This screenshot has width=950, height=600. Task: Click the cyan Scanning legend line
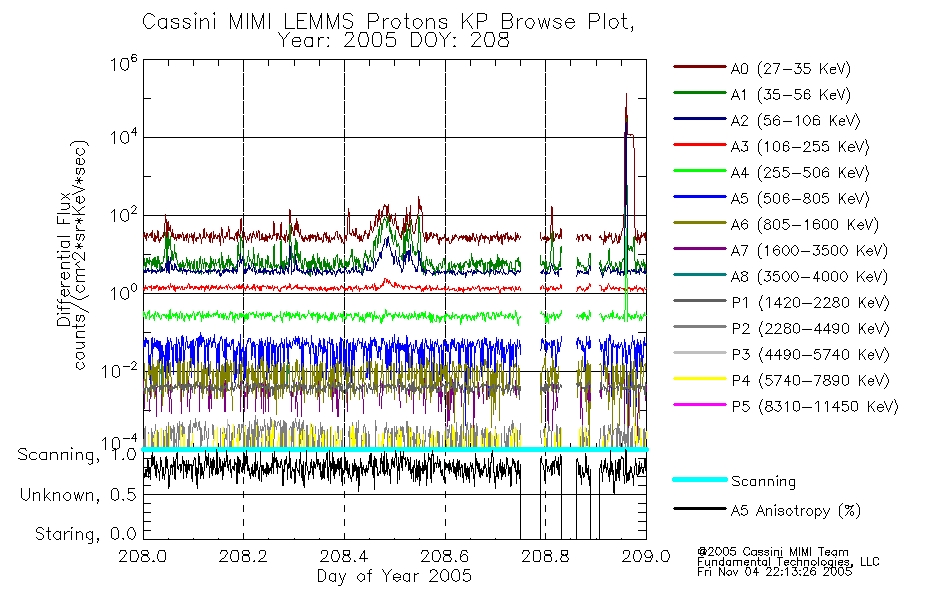(700, 479)
